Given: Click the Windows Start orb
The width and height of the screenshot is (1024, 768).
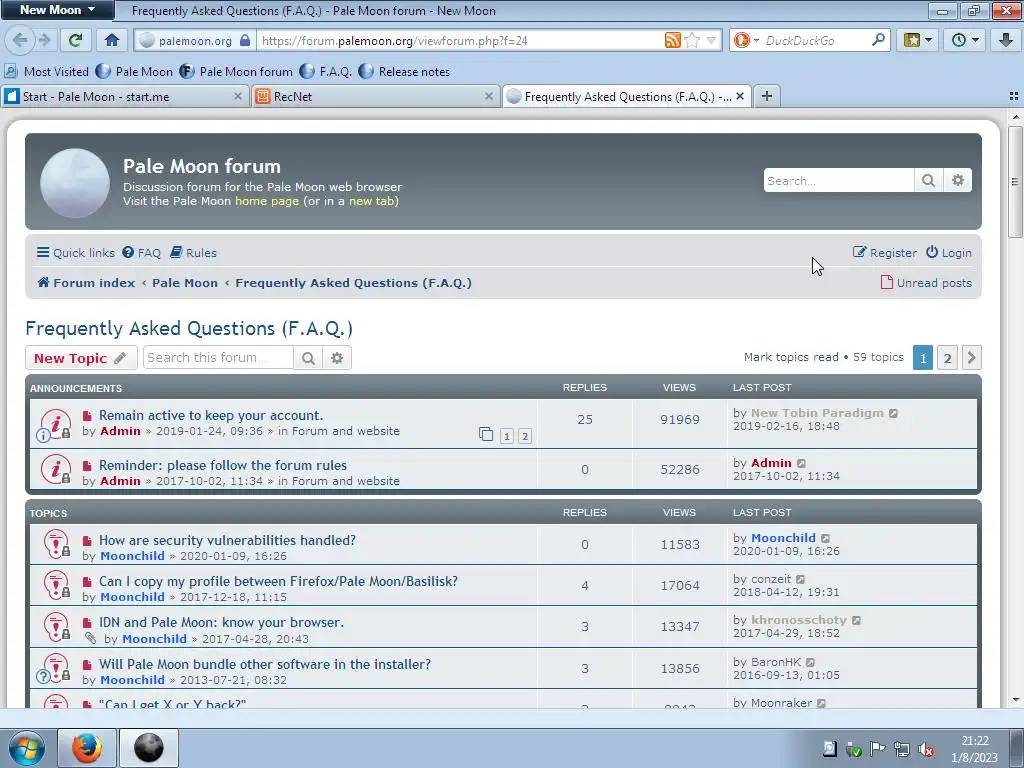Looking at the screenshot, I should (x=25, y=748).
